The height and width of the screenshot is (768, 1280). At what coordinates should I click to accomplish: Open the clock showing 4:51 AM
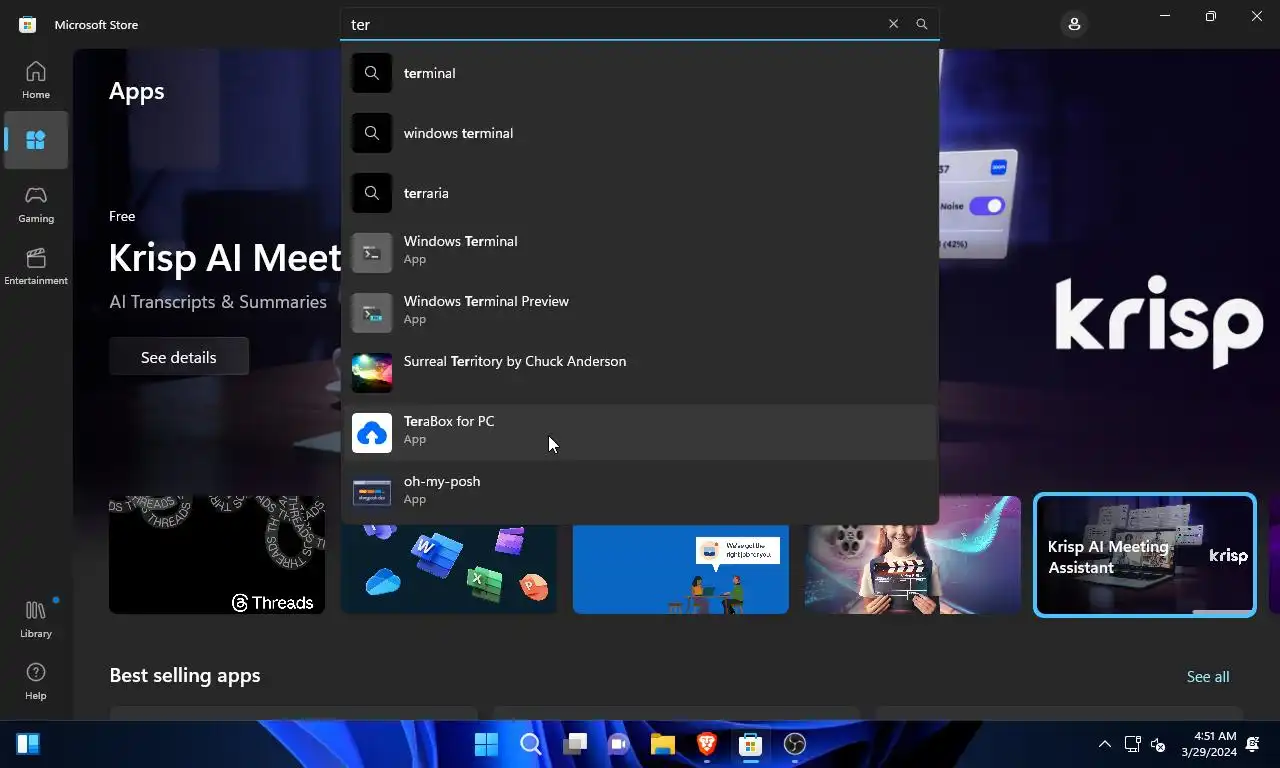[1209, 744]
